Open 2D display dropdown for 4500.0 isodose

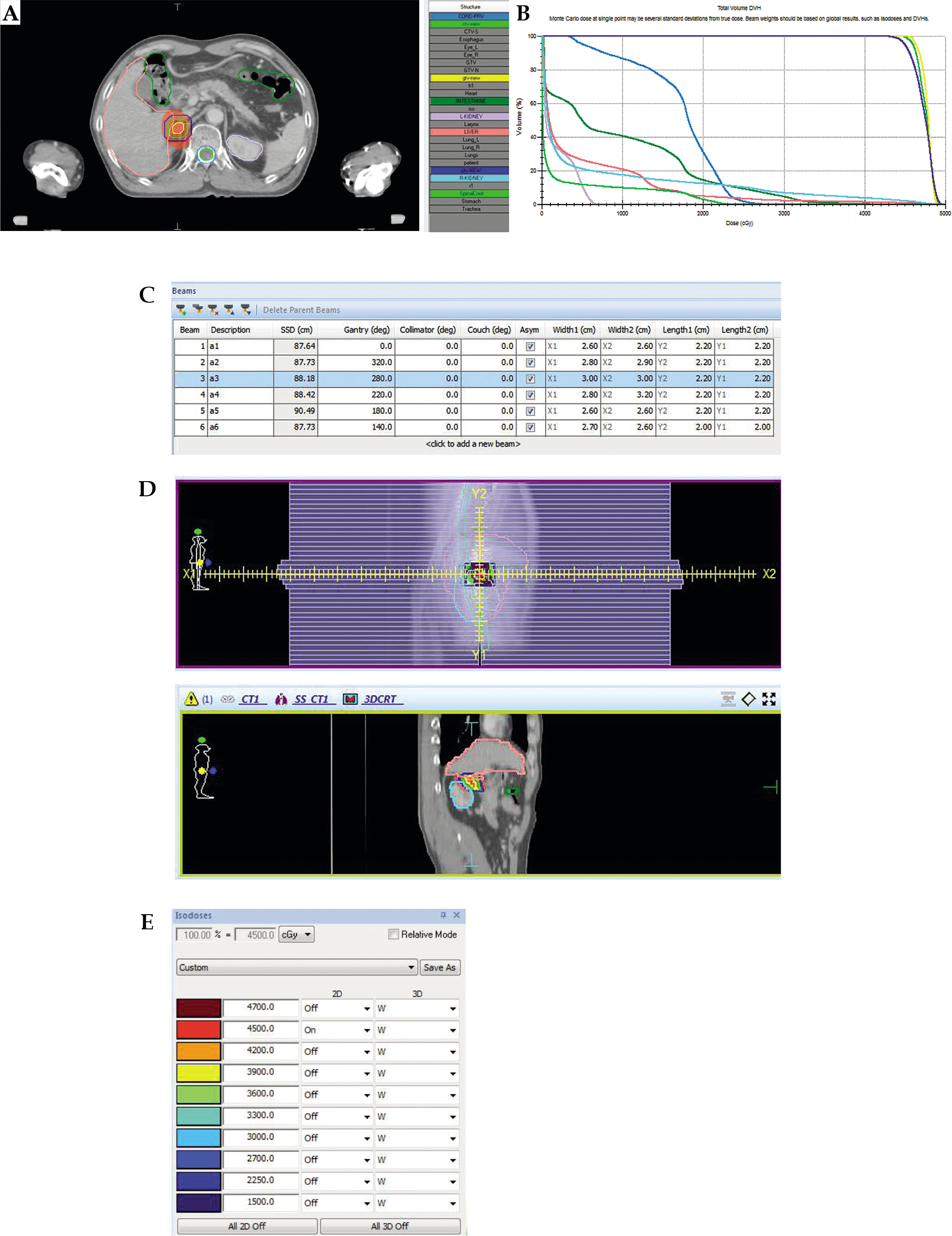[337, 1030]
